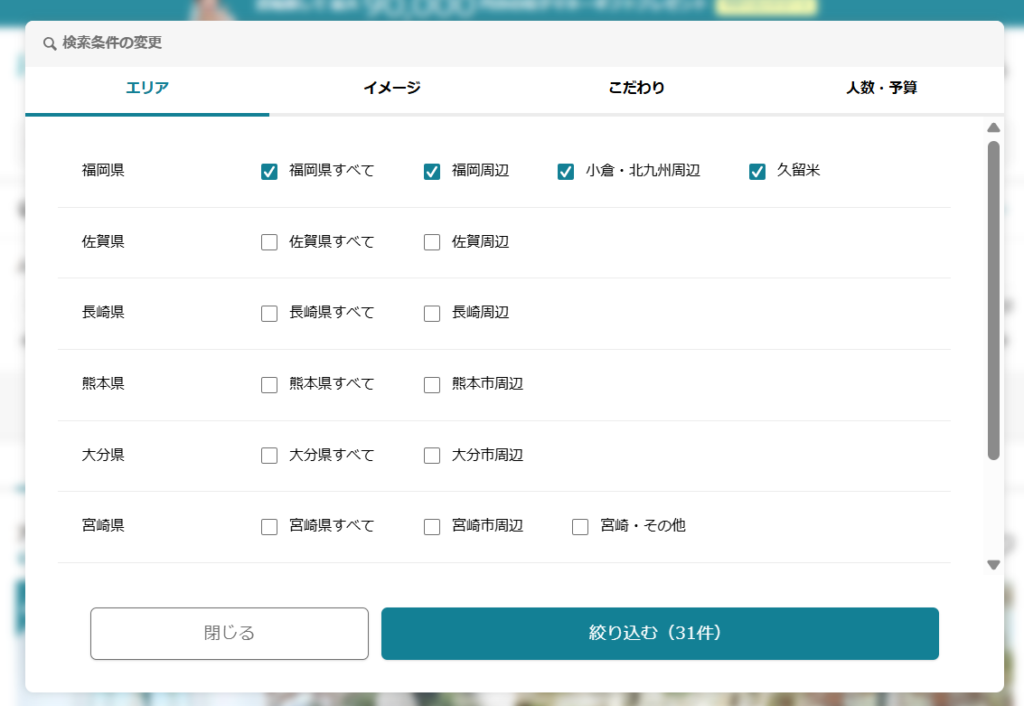Uncheck the 福岡県すべて checkbox
1024x706 pixels.
[269, 171]
